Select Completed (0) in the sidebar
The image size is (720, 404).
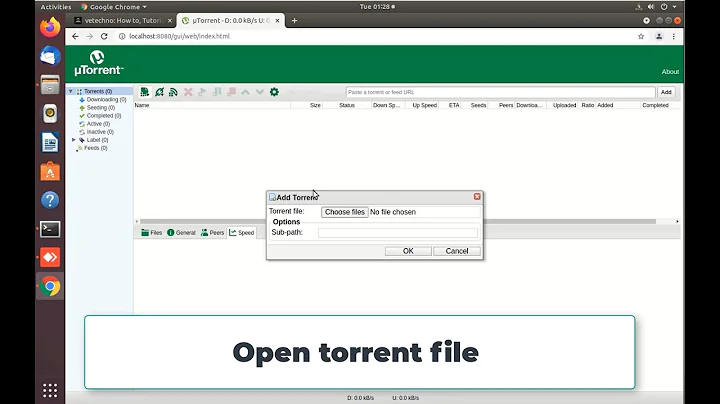coord(104,116)
